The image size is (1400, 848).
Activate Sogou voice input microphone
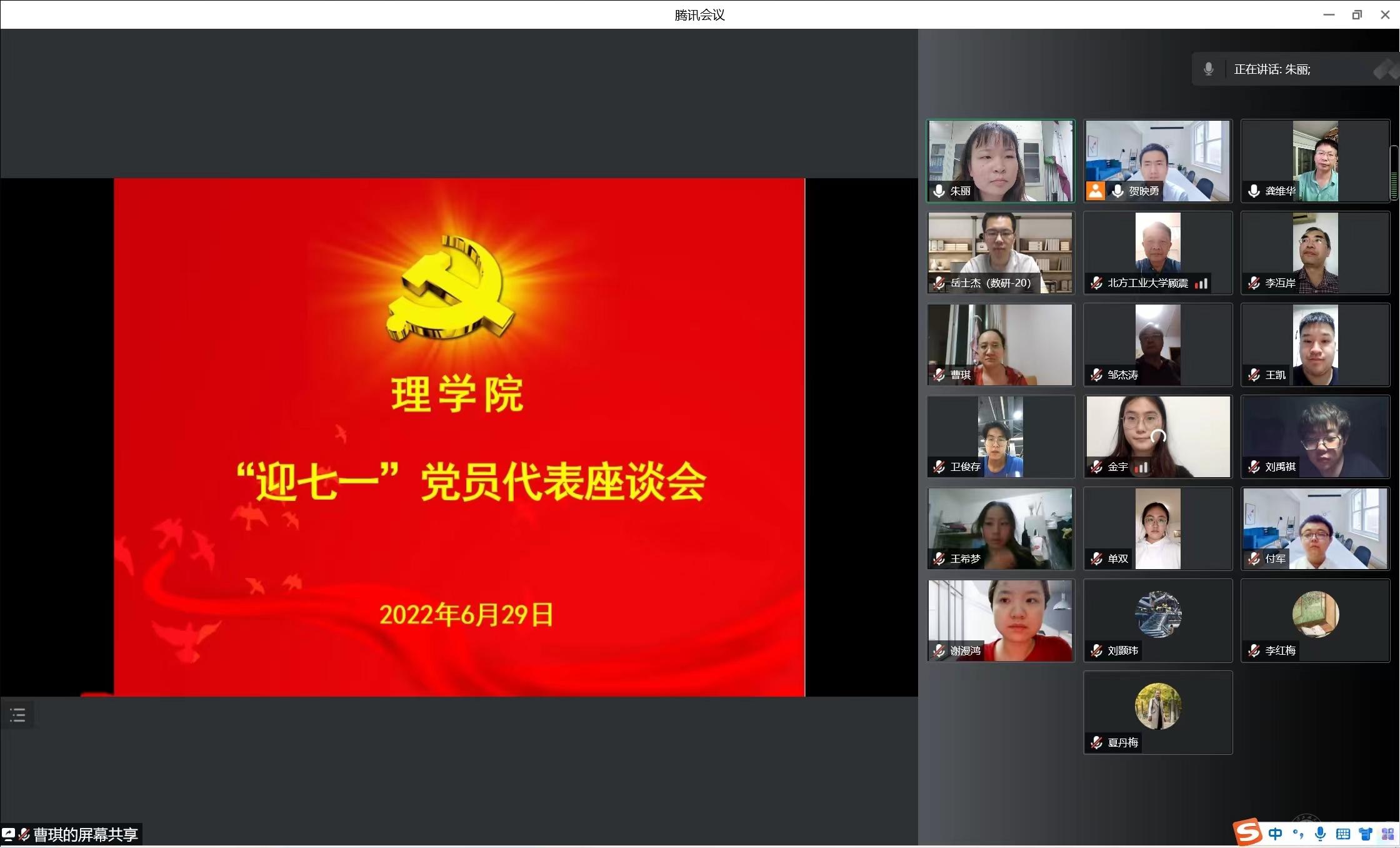pos(1320,834)
